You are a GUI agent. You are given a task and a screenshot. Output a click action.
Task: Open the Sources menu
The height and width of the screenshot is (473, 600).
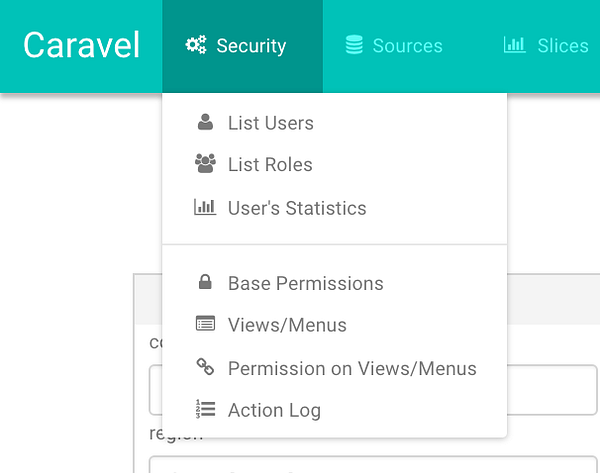pos(408,46)
